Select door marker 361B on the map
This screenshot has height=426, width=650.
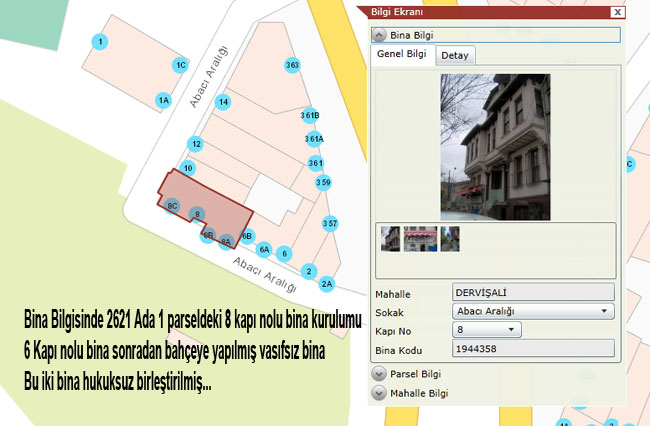tap(312, 115)
